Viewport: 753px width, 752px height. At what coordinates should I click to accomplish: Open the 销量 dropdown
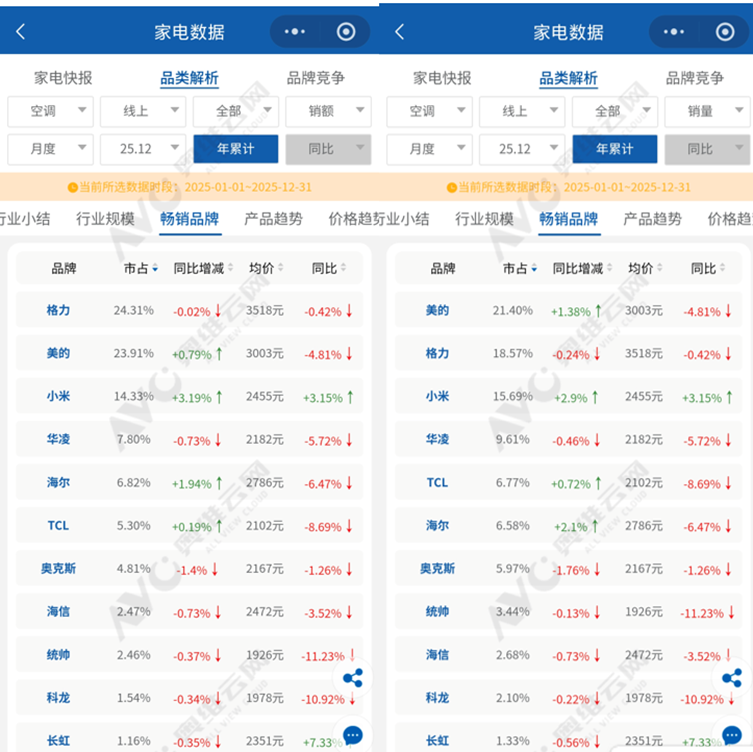[707, 111]
